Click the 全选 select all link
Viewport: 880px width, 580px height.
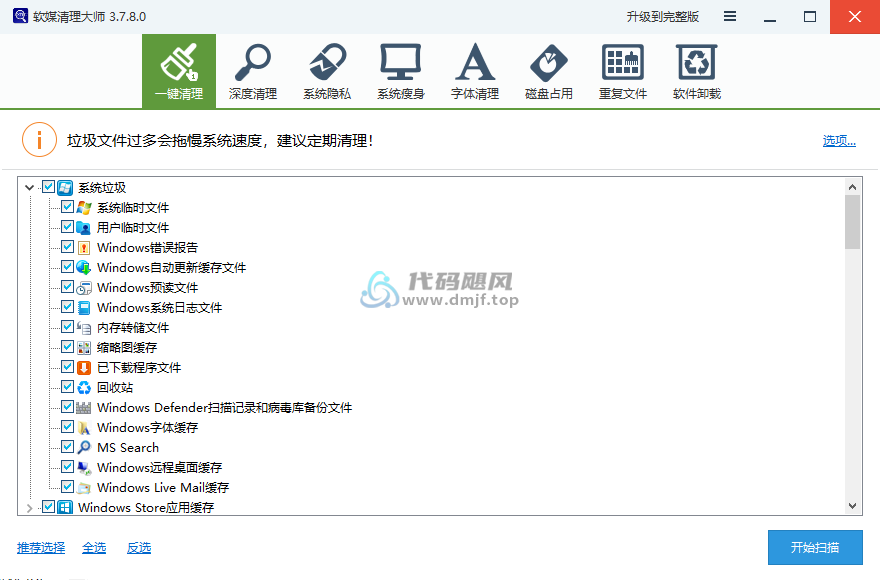94,547
